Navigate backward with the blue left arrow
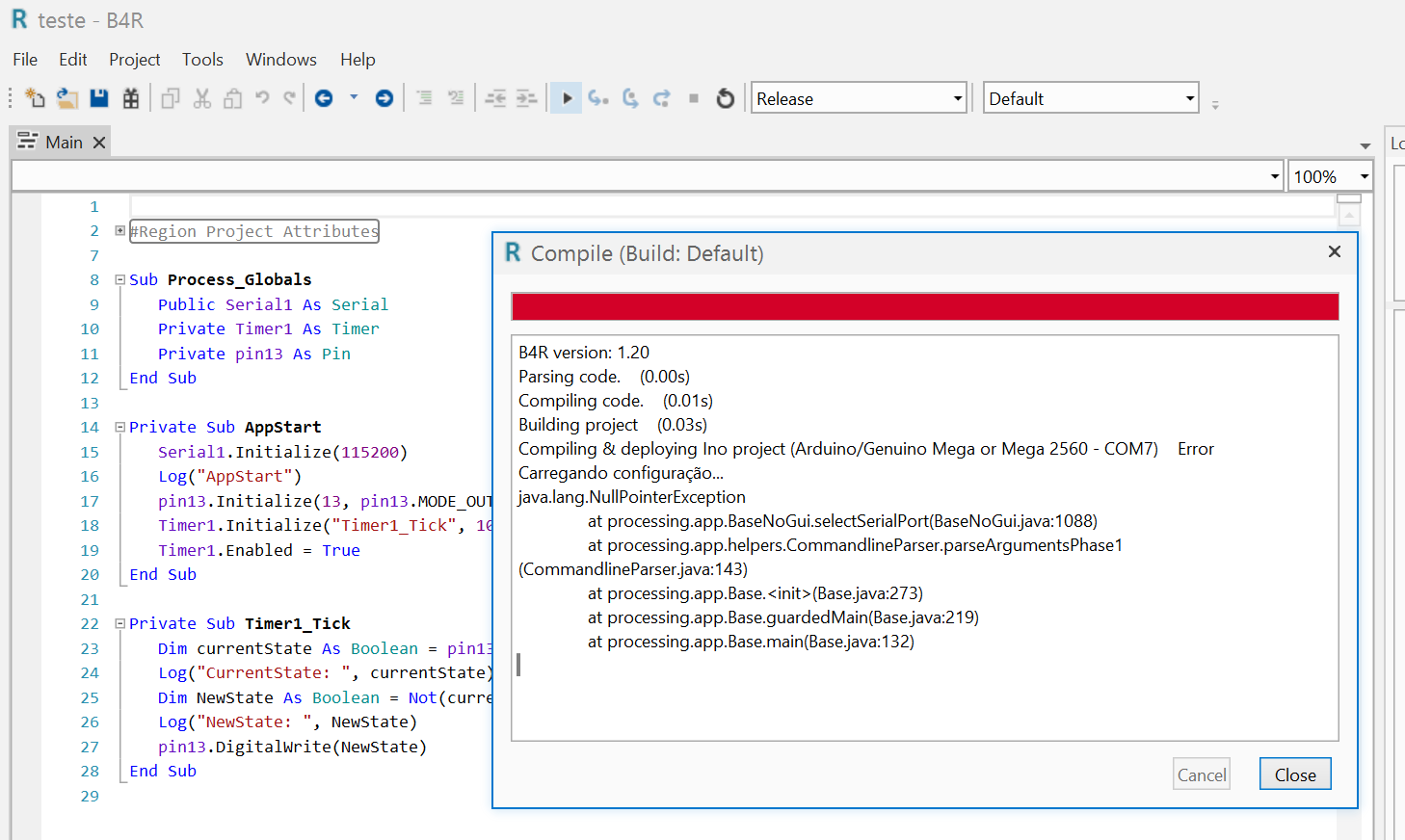1405x840 pixels. (x=324, y=98)
